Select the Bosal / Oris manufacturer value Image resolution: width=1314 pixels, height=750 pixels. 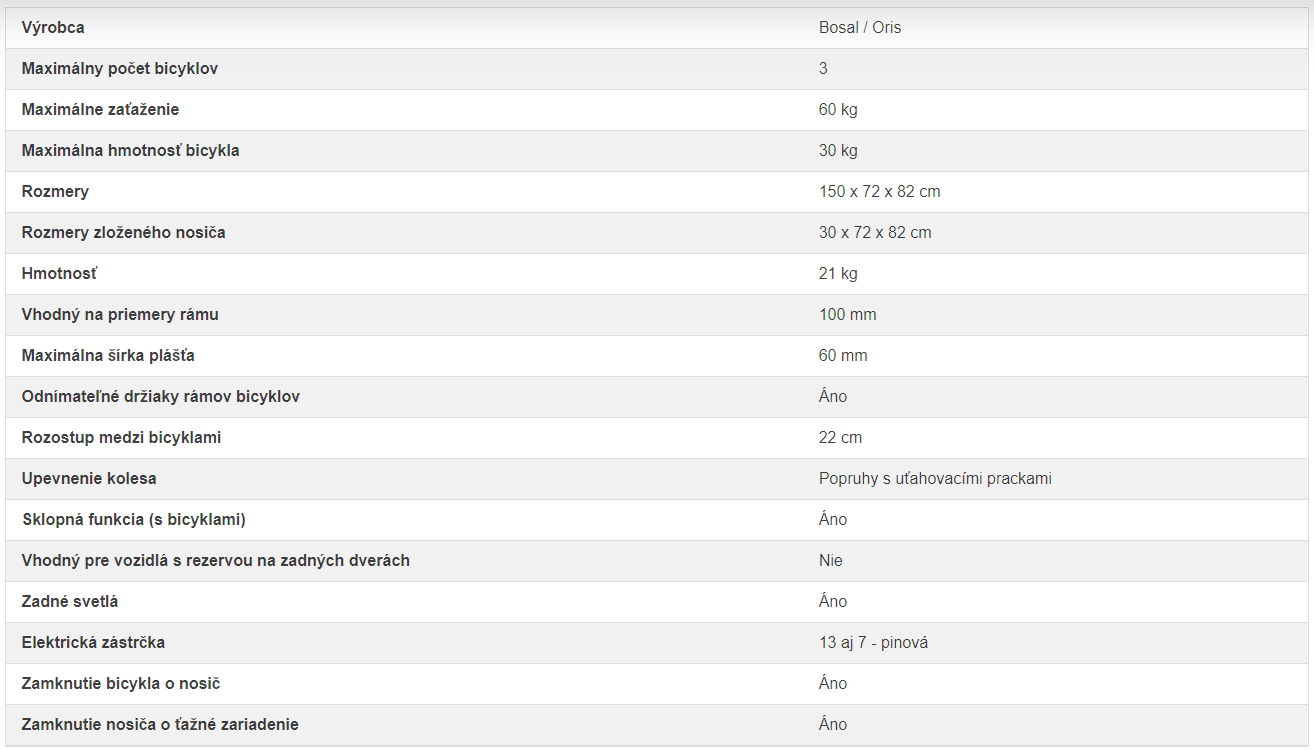click(860, 28)
